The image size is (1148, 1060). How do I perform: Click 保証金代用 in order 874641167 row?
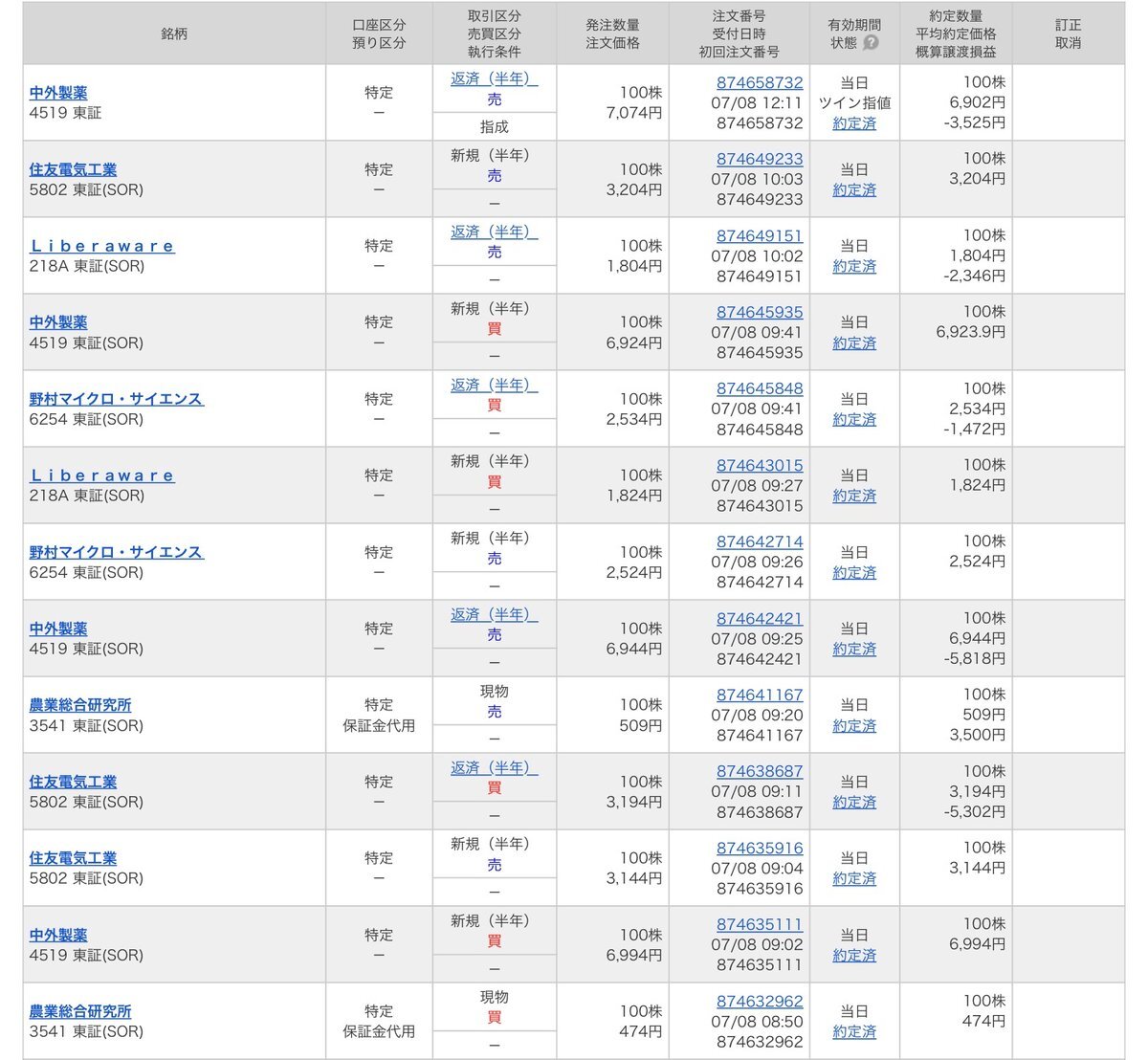379,725
